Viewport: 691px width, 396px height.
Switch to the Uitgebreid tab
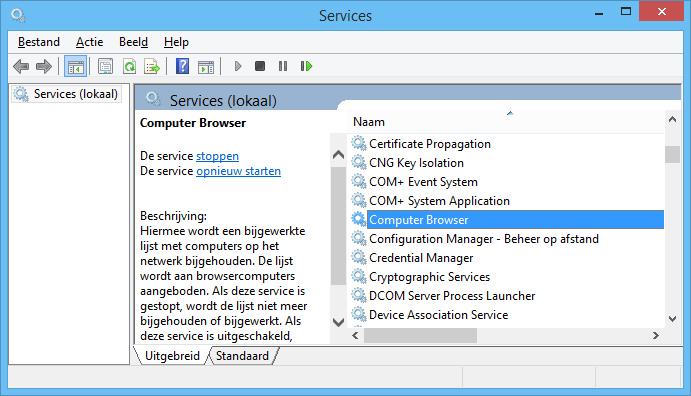[172, 355]
